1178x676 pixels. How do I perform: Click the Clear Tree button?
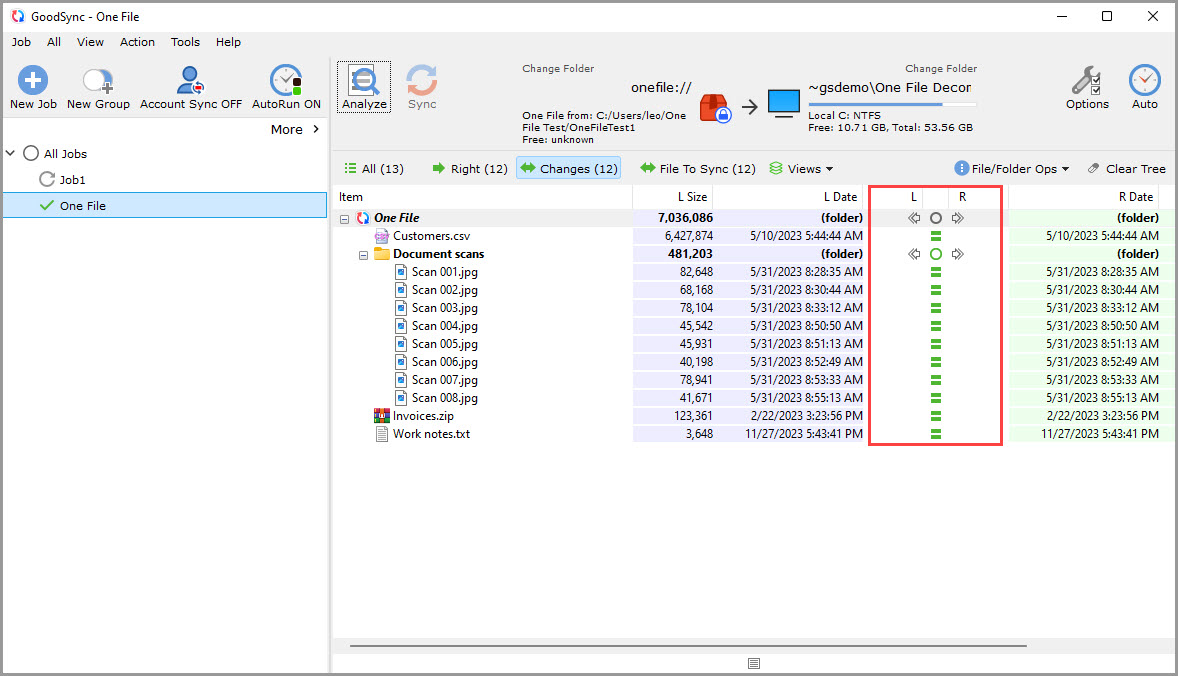coord(1126,168)
